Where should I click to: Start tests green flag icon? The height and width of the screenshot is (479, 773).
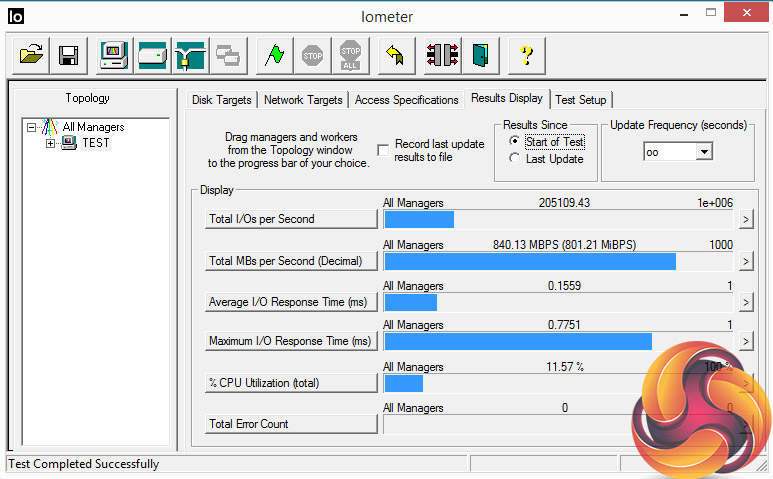pos(275,55)
